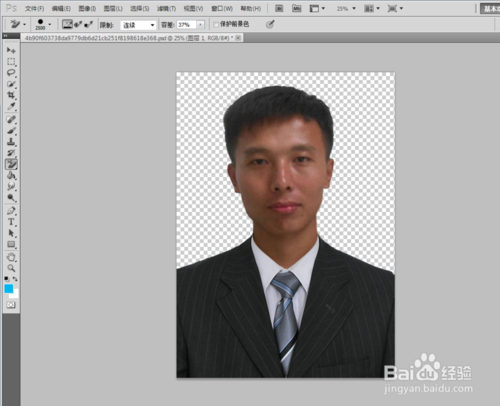Screen dimensions: 500x406
Task: Open the Screen Mode dropdown
Action: [395, 8]
